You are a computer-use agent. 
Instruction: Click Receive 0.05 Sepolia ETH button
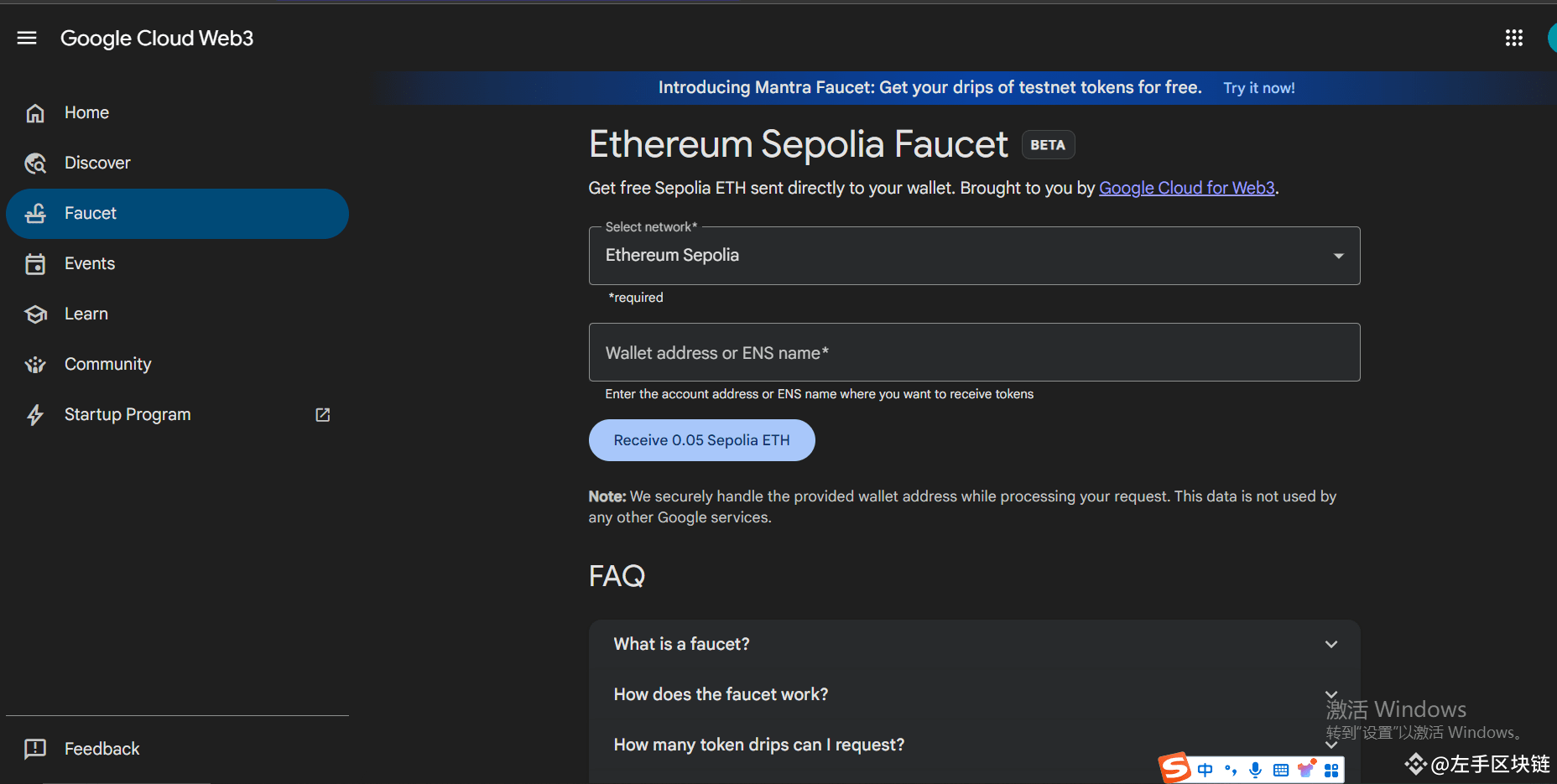701,440
